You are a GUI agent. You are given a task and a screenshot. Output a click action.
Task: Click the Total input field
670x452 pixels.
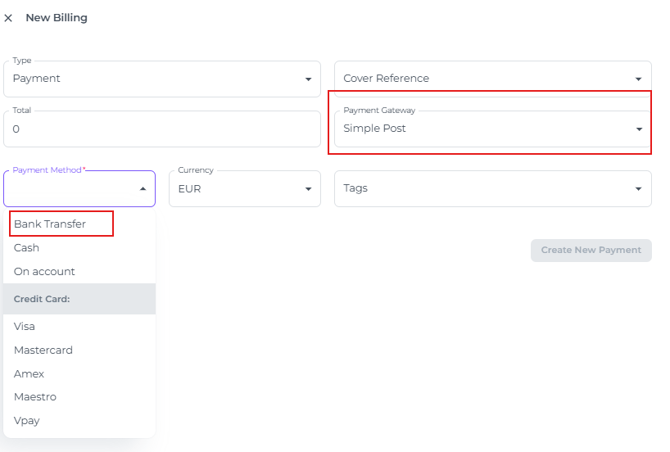[160, 129]
